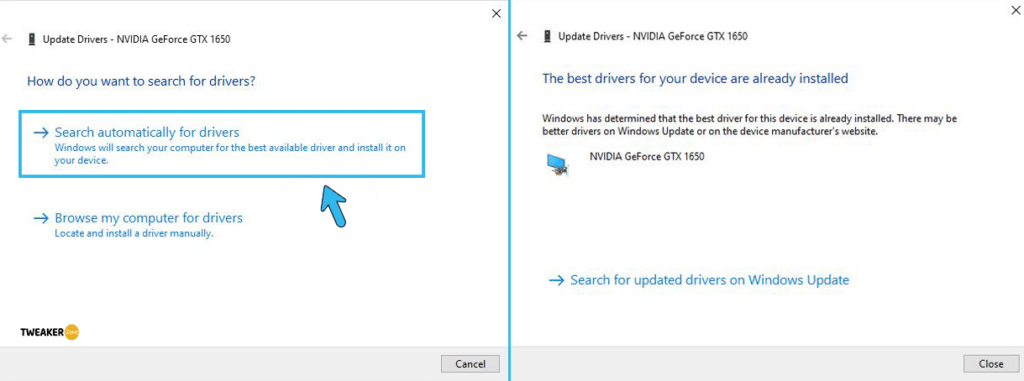
Task: Click Cancel in left Update Drivers dialog
Action: pos(470,364)
